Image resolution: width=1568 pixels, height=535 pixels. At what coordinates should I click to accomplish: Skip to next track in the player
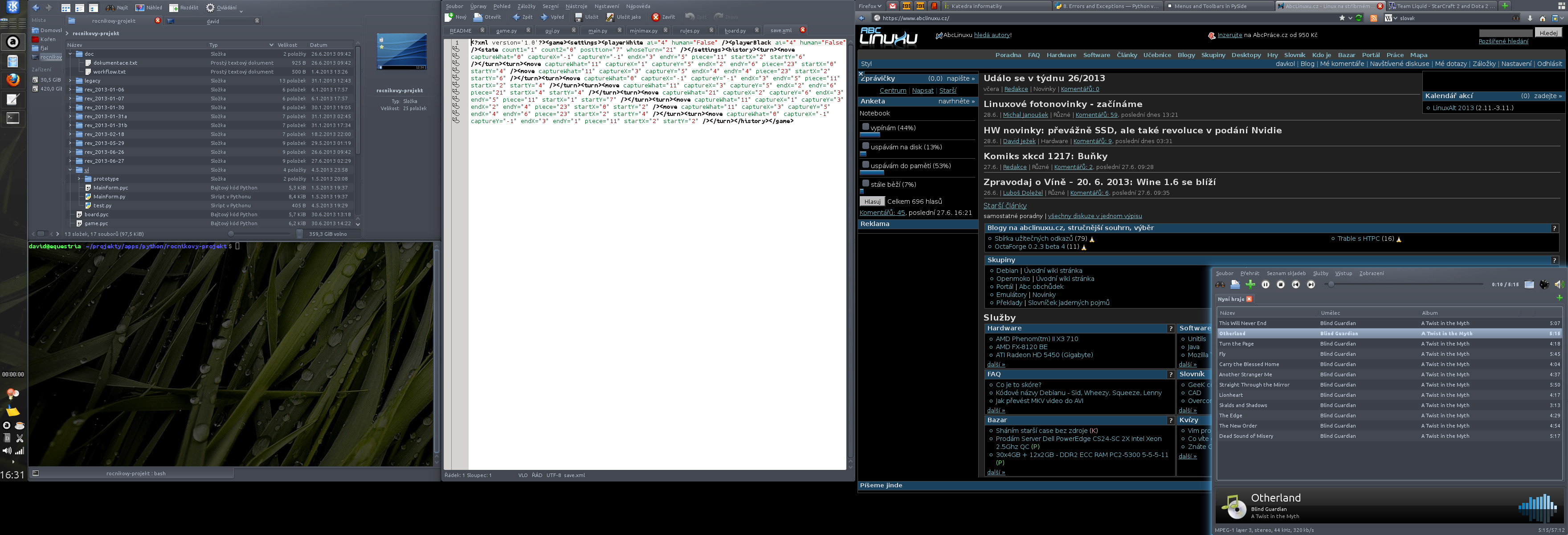(1311, 284)
